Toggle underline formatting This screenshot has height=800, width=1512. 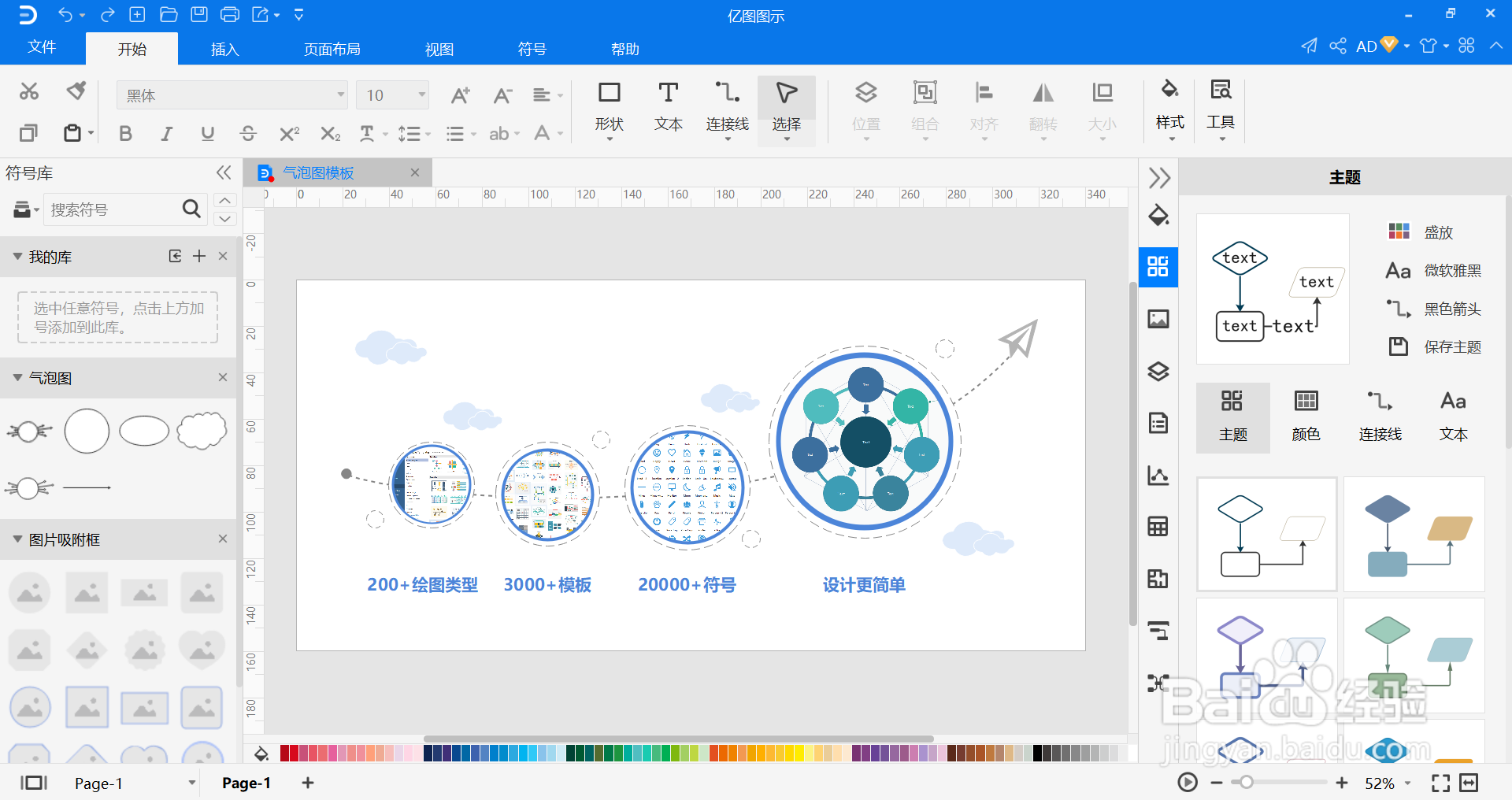click(207, 134)
